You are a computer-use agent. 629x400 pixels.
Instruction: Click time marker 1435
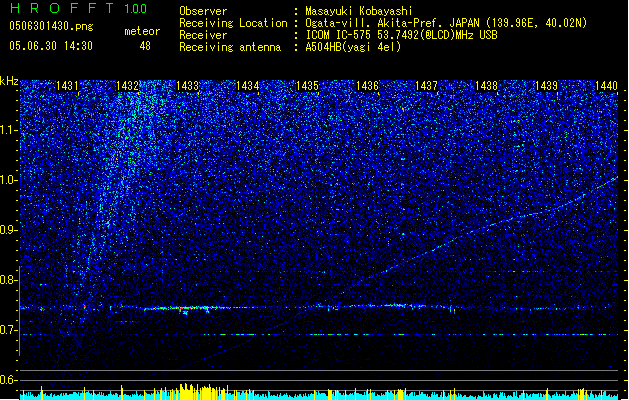pos(307,86)
